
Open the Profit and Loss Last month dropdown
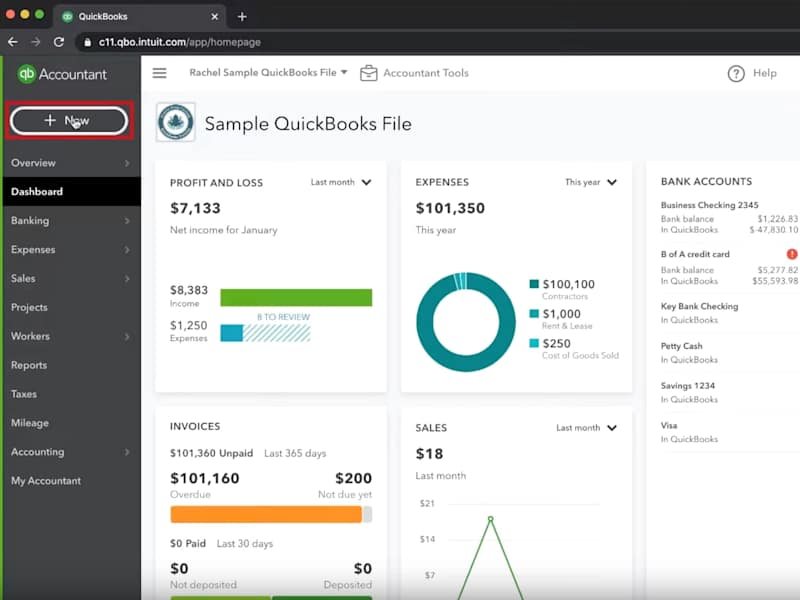click(x=341, y=182)
